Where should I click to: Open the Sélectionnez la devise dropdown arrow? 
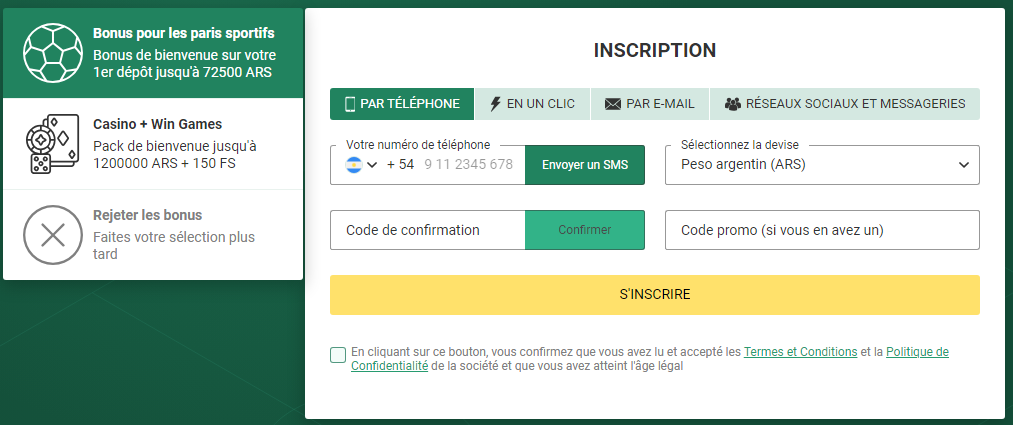(x=964, y=165)
